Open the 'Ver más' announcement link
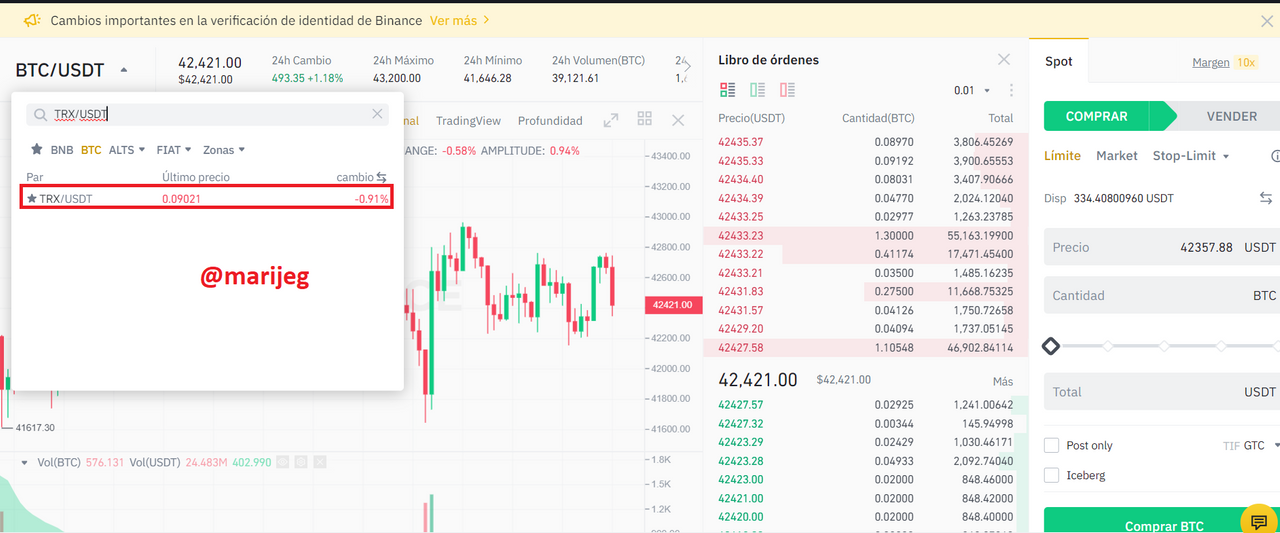Viewport: 1280px width, 533px height. (460, 20)
